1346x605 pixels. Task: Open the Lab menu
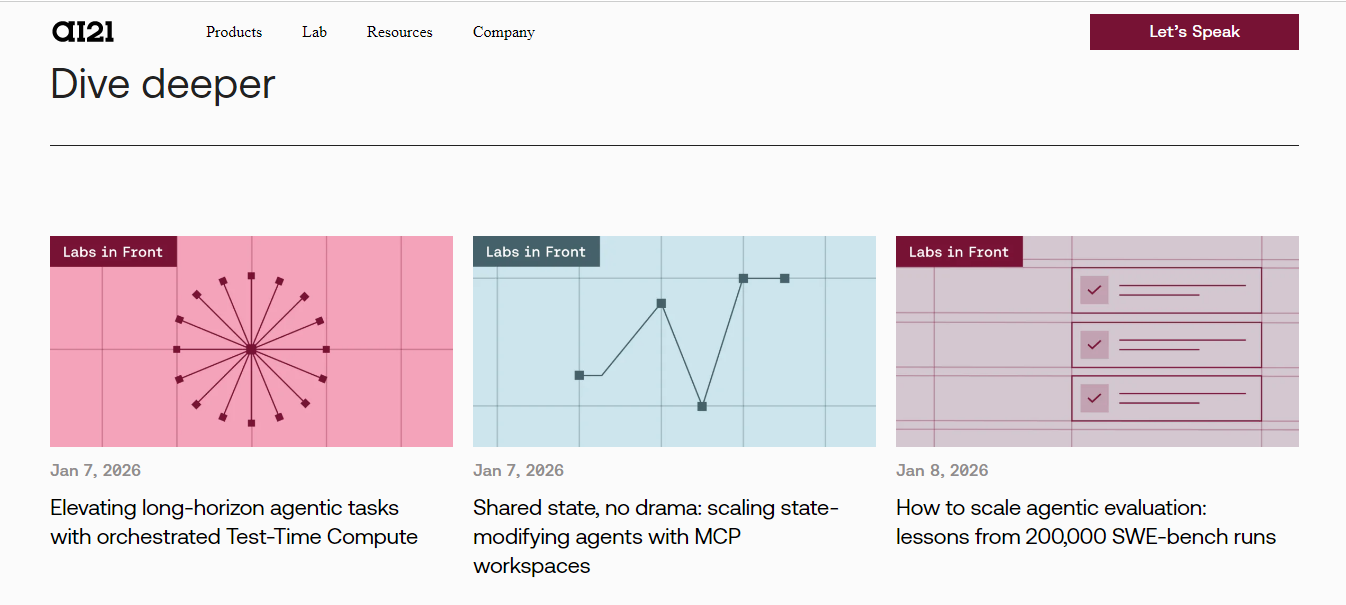(314, 32)
